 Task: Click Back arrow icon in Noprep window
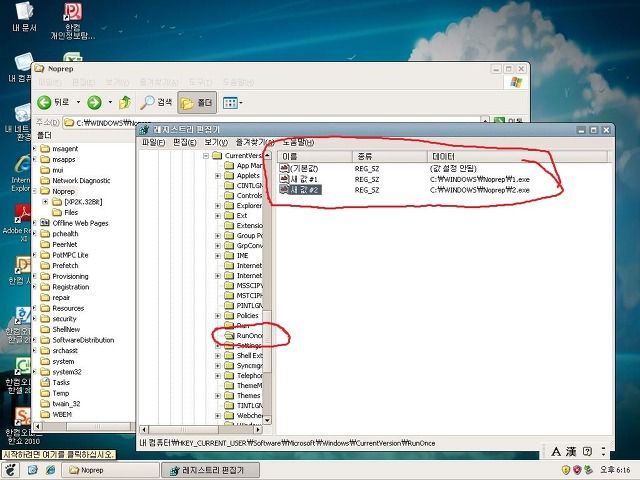(x=44, y=102)
